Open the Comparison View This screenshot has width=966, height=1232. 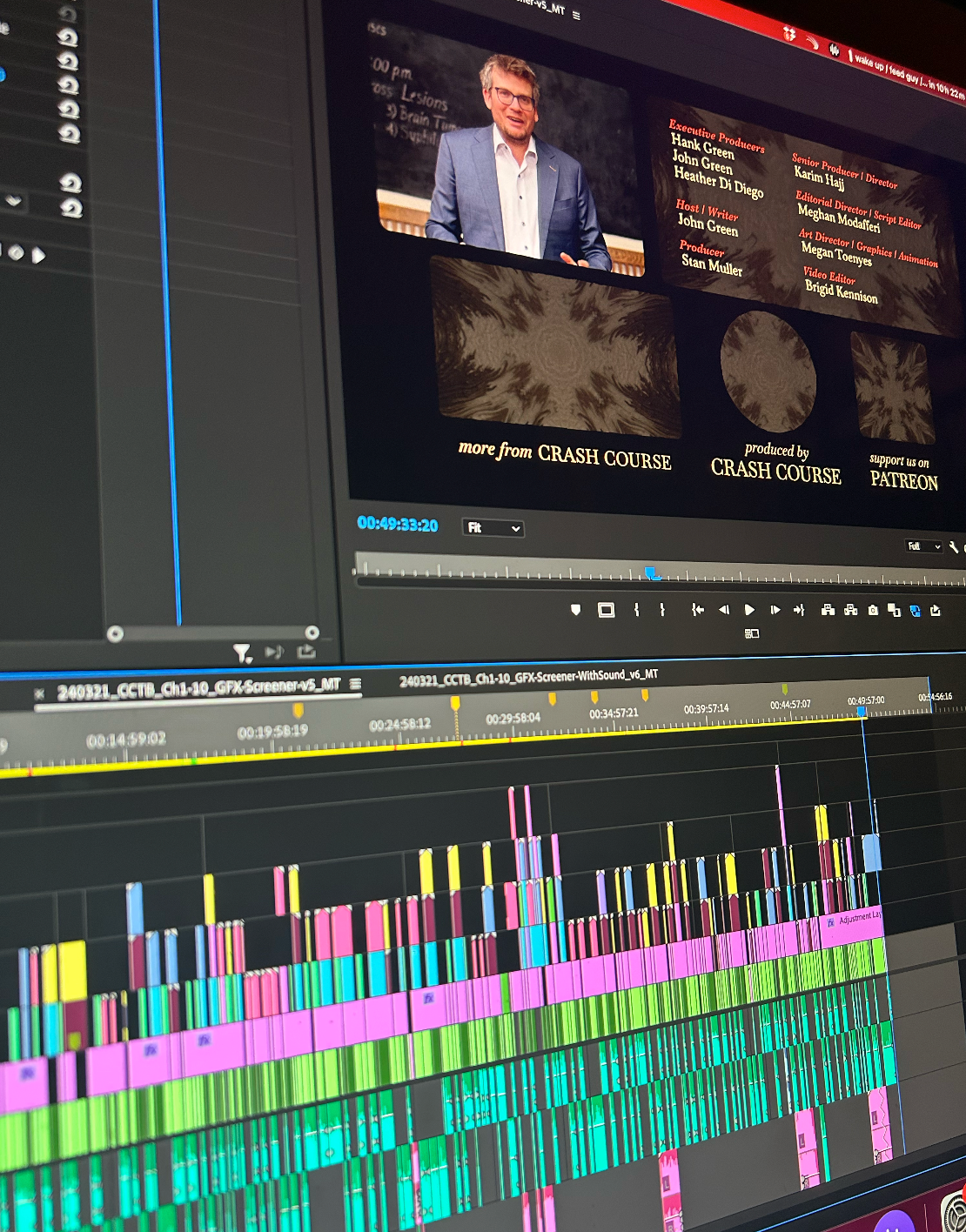pyautogui.click(x=894, y=610)
